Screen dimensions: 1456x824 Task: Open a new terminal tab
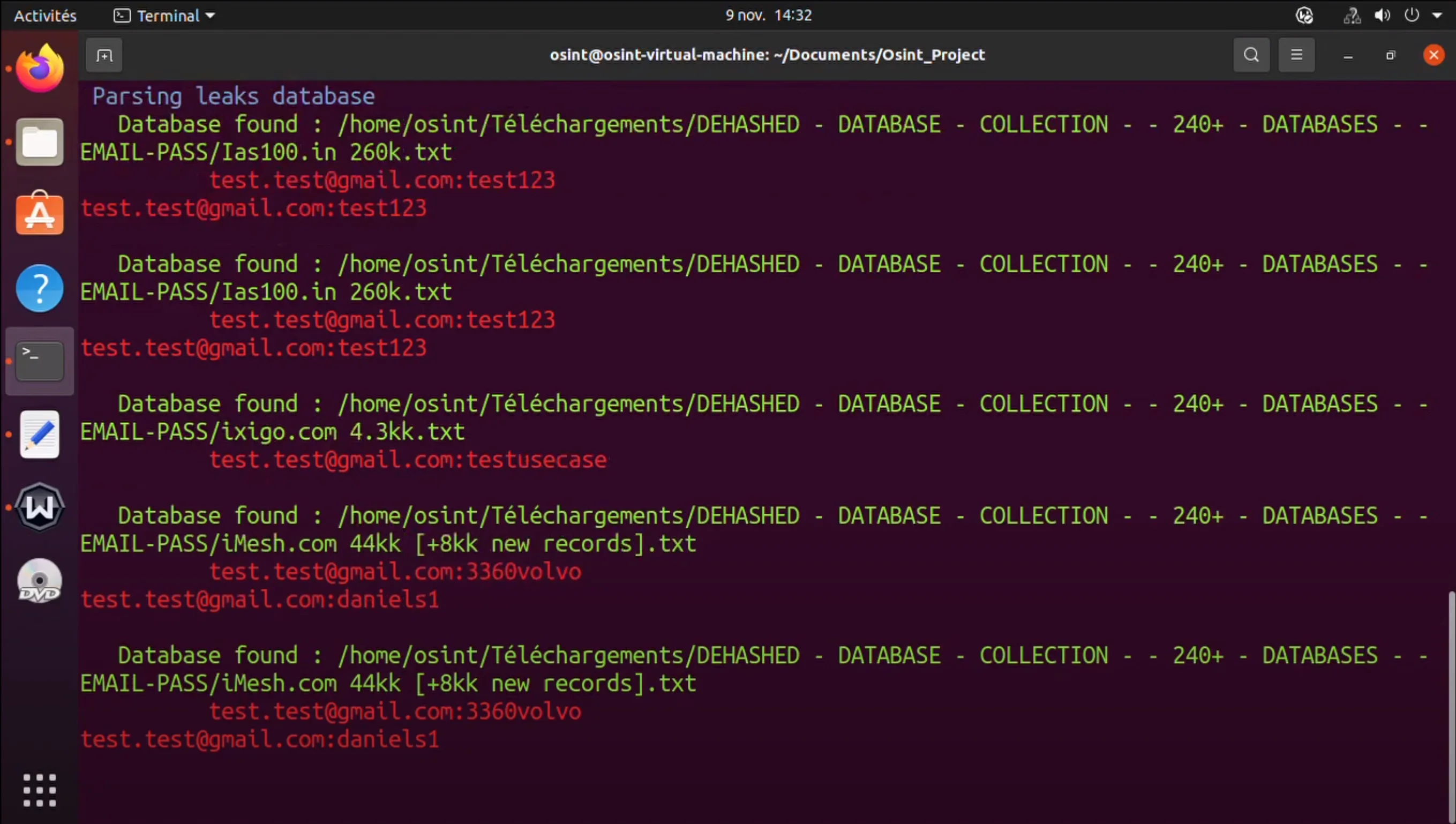click(104, 55)
